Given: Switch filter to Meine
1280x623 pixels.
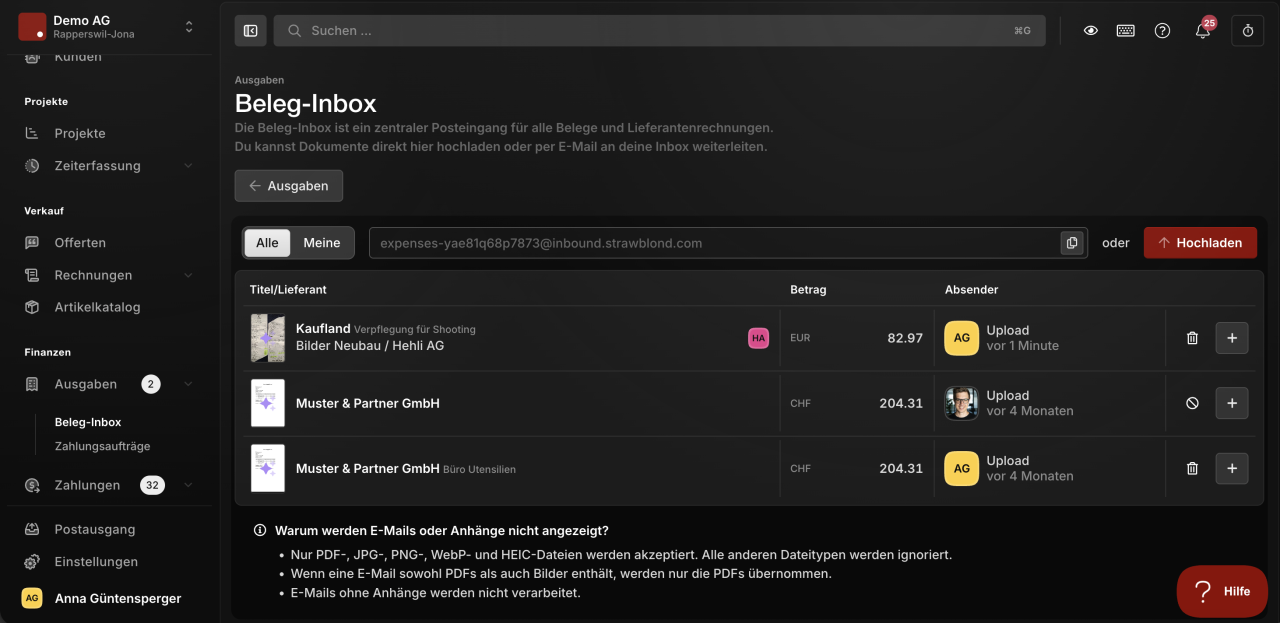Looking at the screenshot, I should [x=322, y=243].
